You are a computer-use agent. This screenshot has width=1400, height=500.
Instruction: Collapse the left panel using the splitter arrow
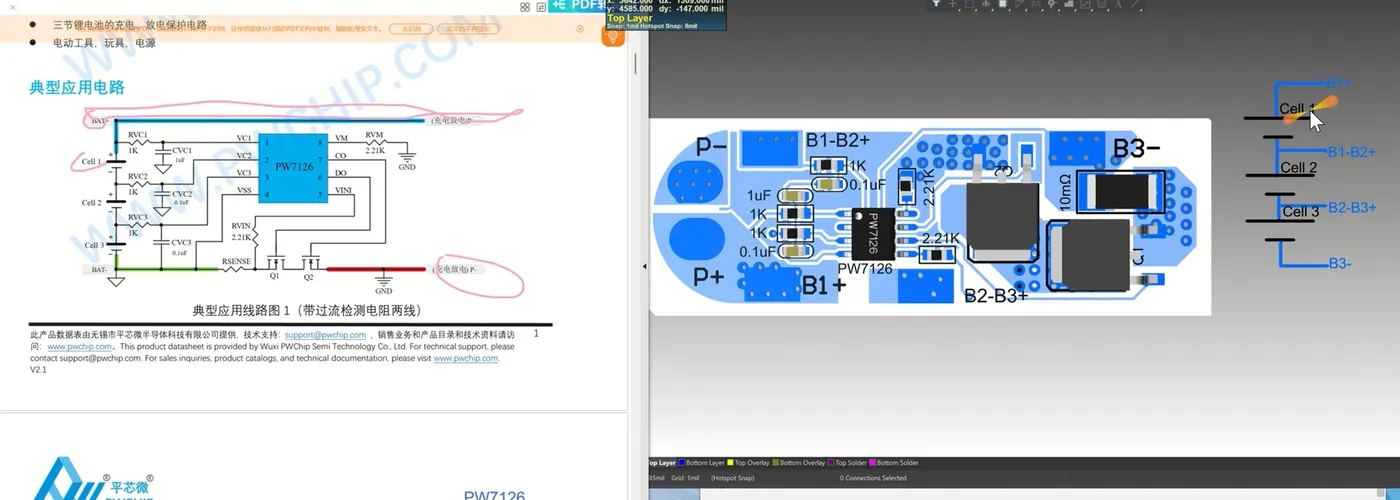pyautogui.click(x=645, y=267)
